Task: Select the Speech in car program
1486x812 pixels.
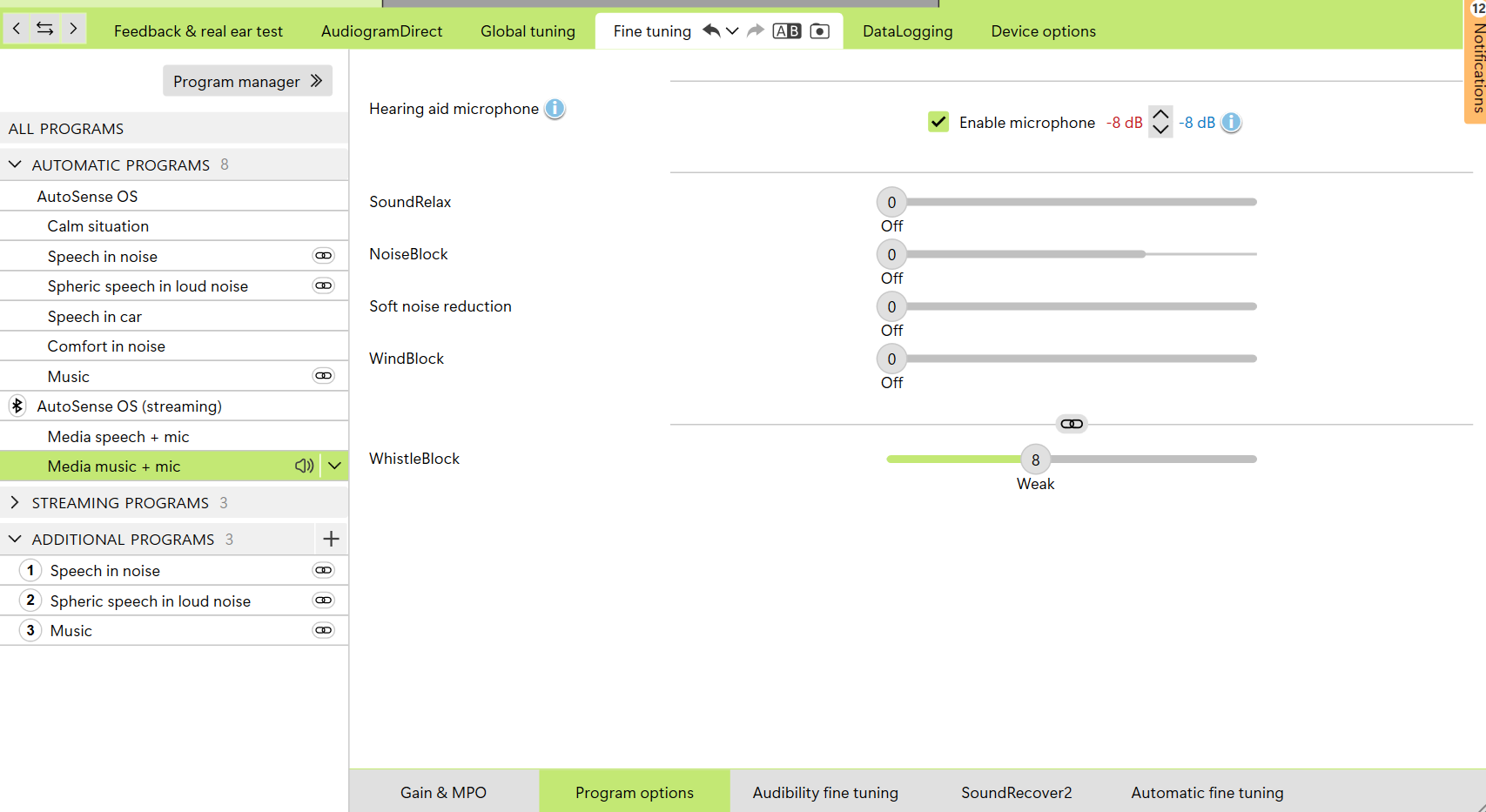Action: point(174,316)
